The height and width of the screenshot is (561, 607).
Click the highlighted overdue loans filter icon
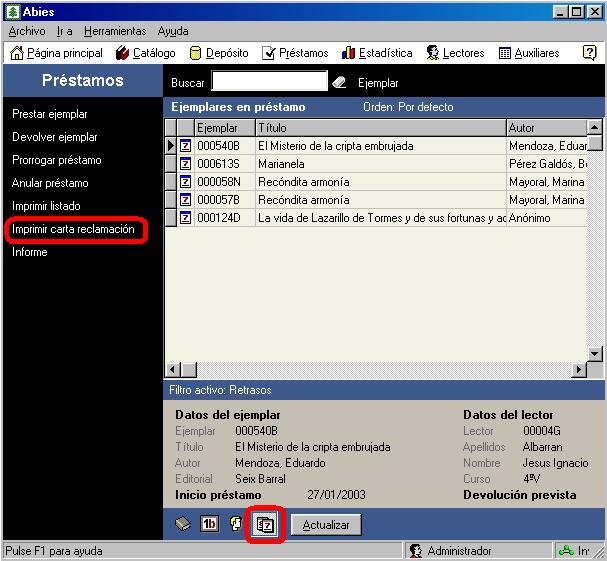(265, 524)
